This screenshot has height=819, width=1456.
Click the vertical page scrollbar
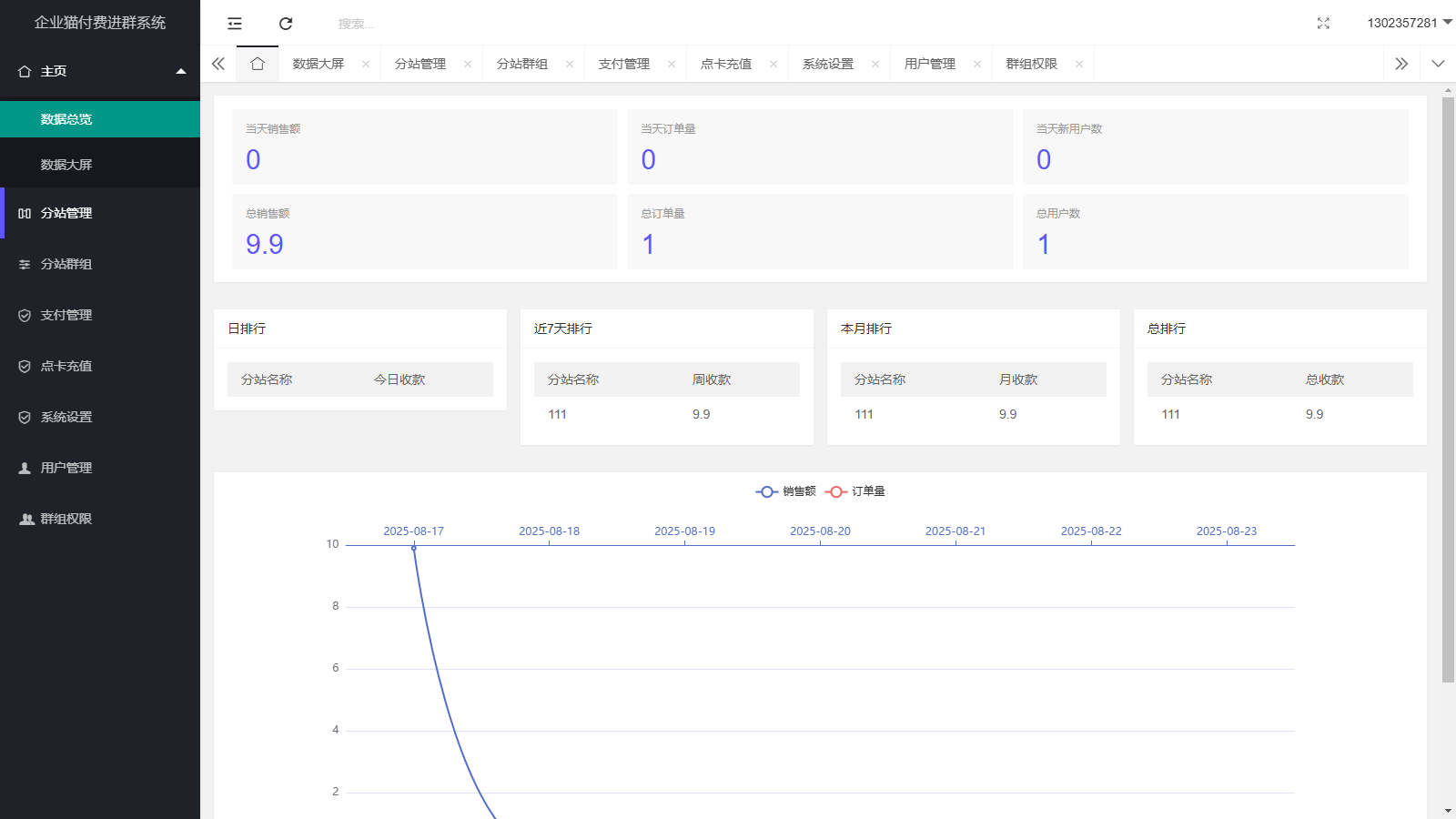(1448, 389)
